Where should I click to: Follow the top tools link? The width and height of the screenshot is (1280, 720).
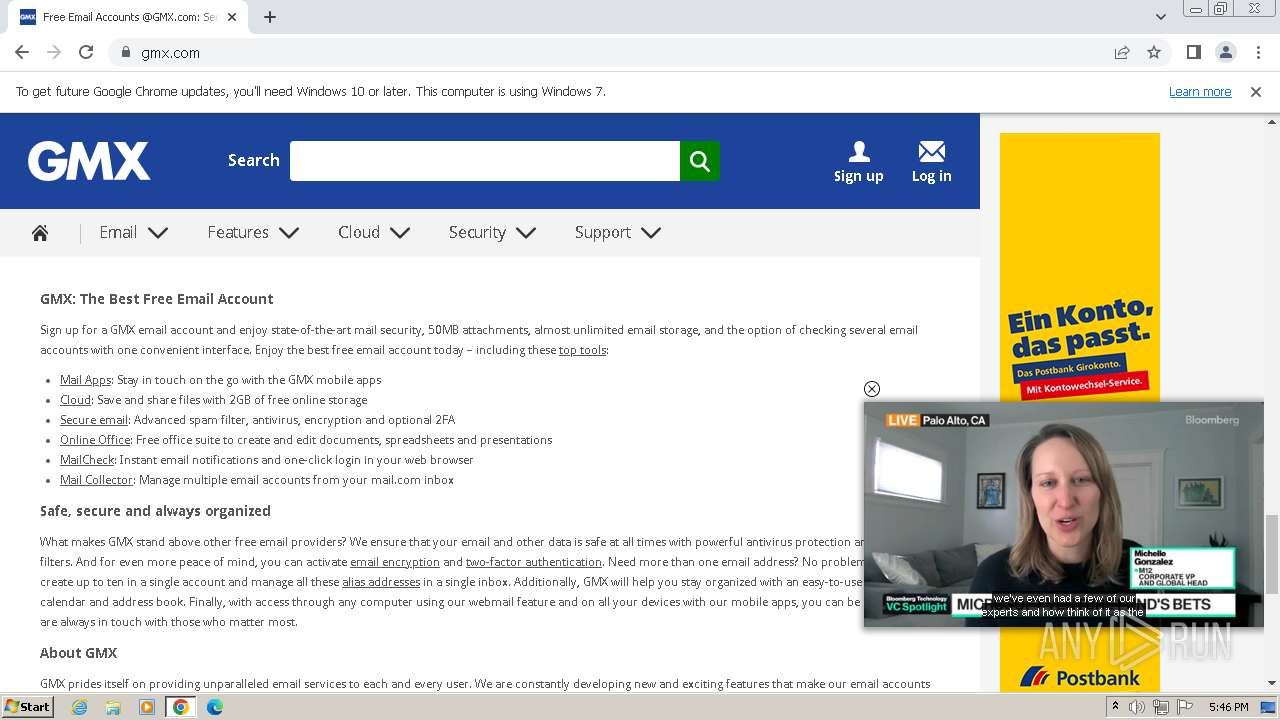click(582, 350)
